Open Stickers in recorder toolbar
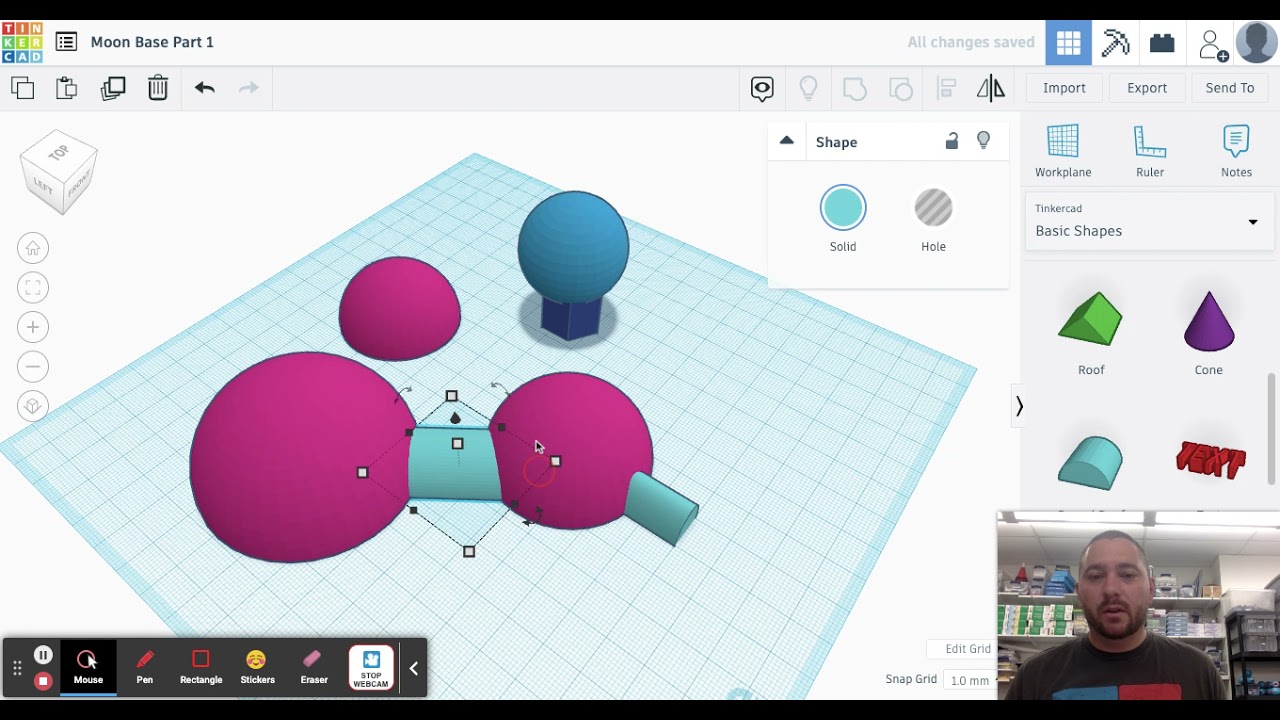The width and height of the screenshot is (1280, 720). pyautogui.click(x=257, y=667)
